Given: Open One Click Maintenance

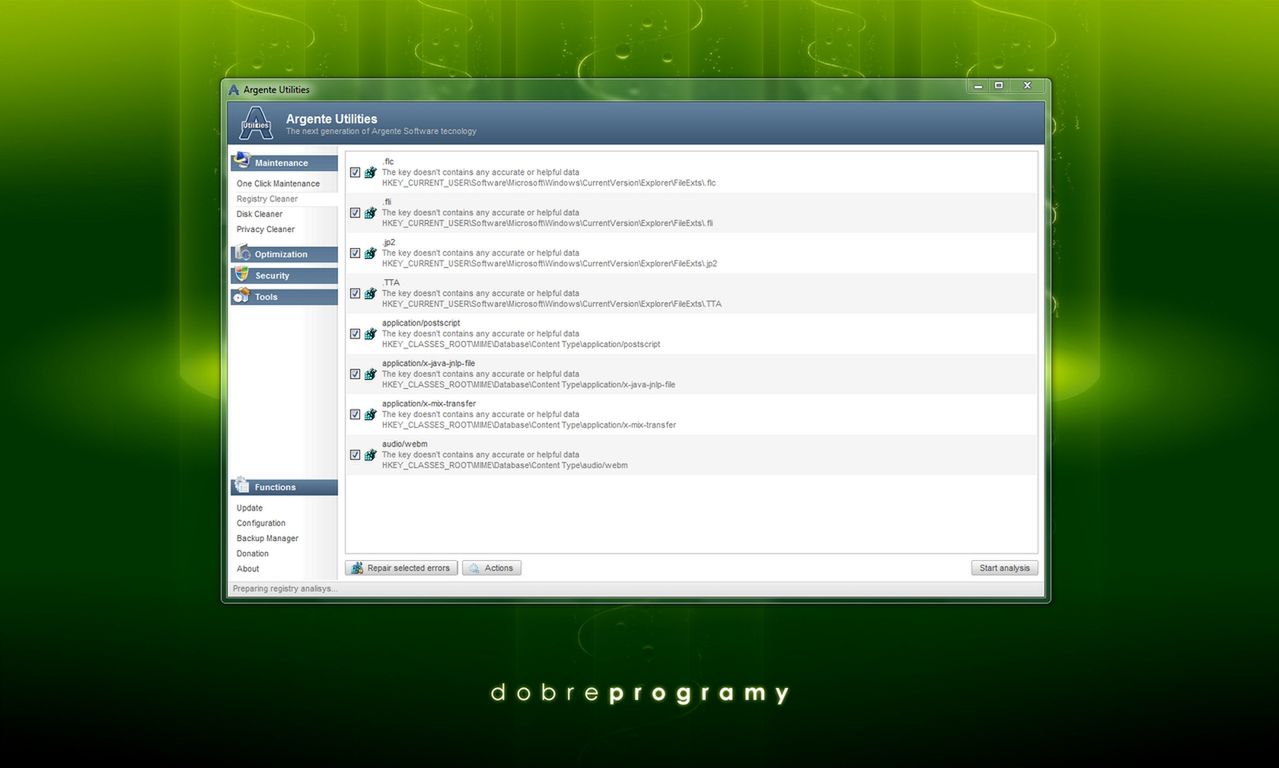Looking at the screenshot, I should point(278,184).
